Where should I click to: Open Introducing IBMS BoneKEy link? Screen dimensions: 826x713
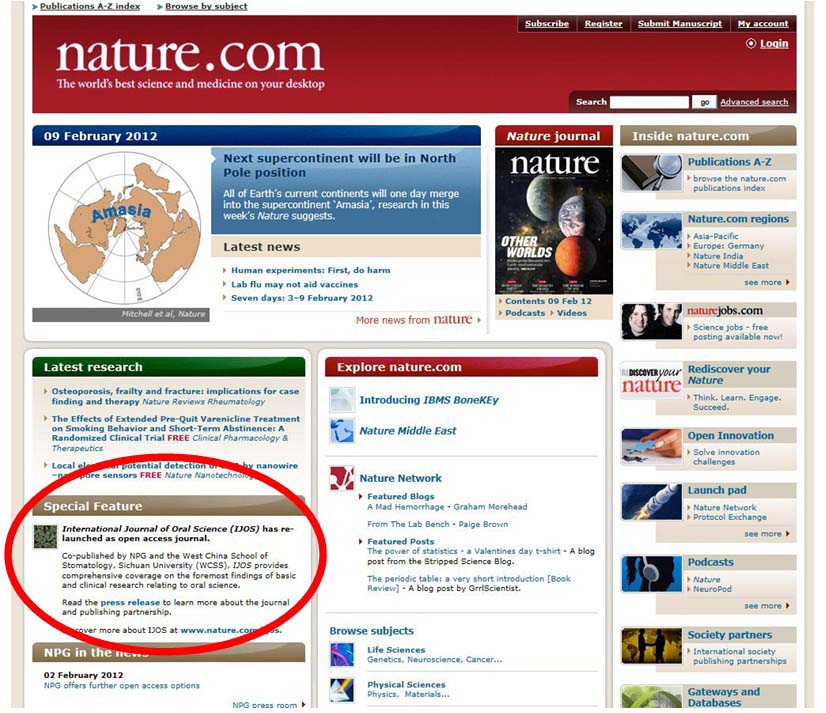(x=429, y=401)
